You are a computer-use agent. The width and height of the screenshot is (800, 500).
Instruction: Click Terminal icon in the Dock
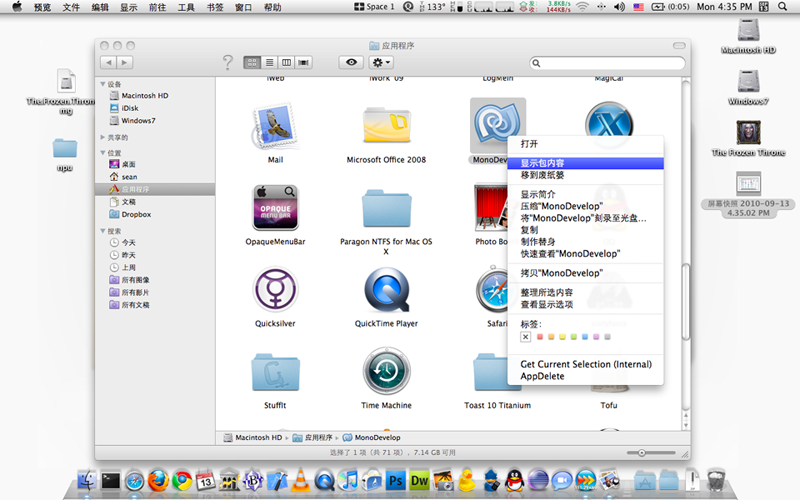coord(110,481)
